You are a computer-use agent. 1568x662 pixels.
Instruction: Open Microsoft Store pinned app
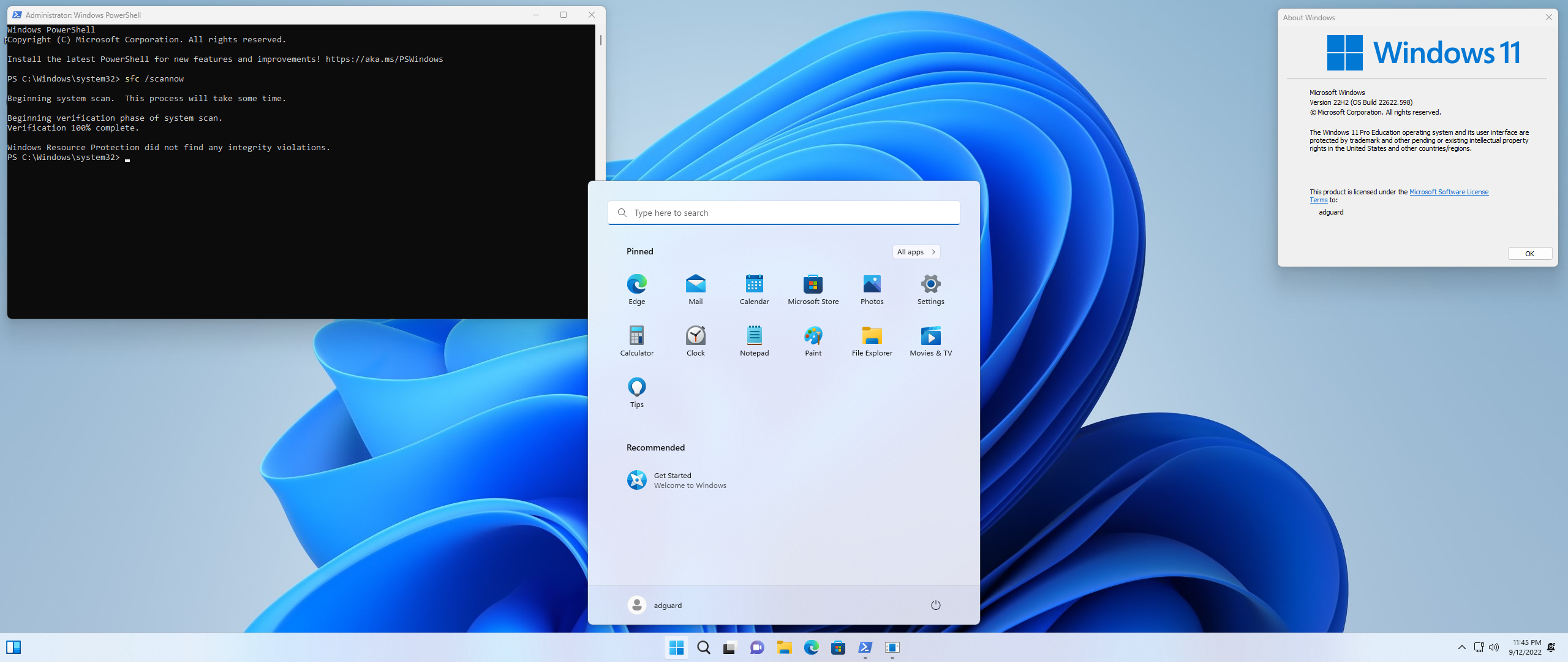[813, 289]
